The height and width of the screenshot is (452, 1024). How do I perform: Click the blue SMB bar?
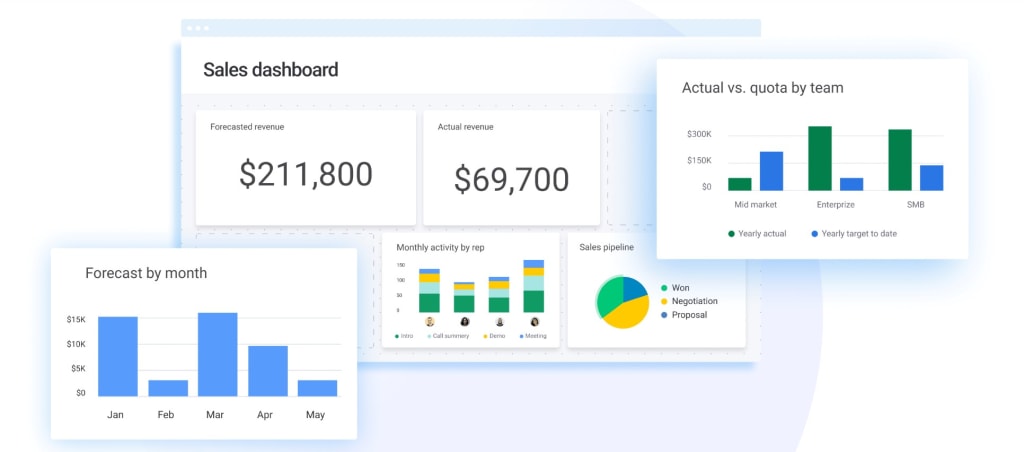tap(932, 178)
